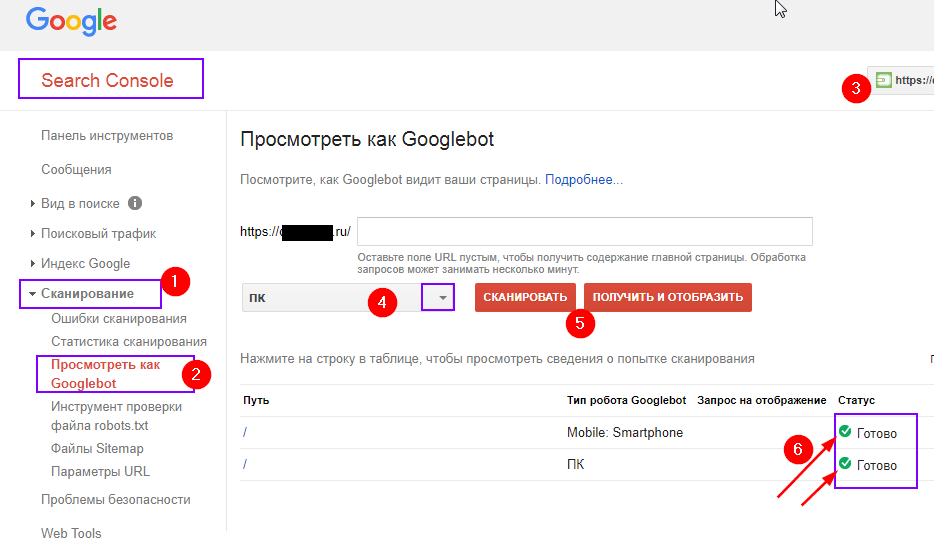Open Статистика сканирования page

click(x=129, y=342)
